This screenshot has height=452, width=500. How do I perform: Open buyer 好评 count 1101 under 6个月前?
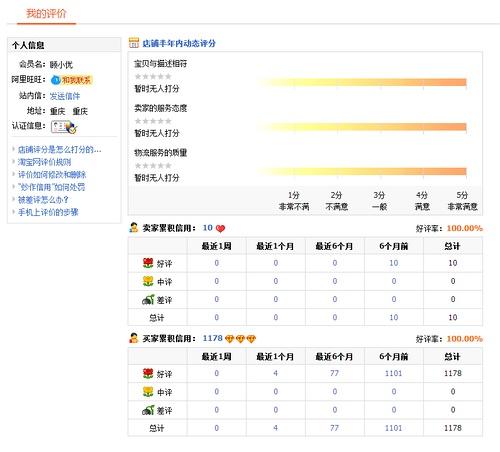(x=394, y=373)
